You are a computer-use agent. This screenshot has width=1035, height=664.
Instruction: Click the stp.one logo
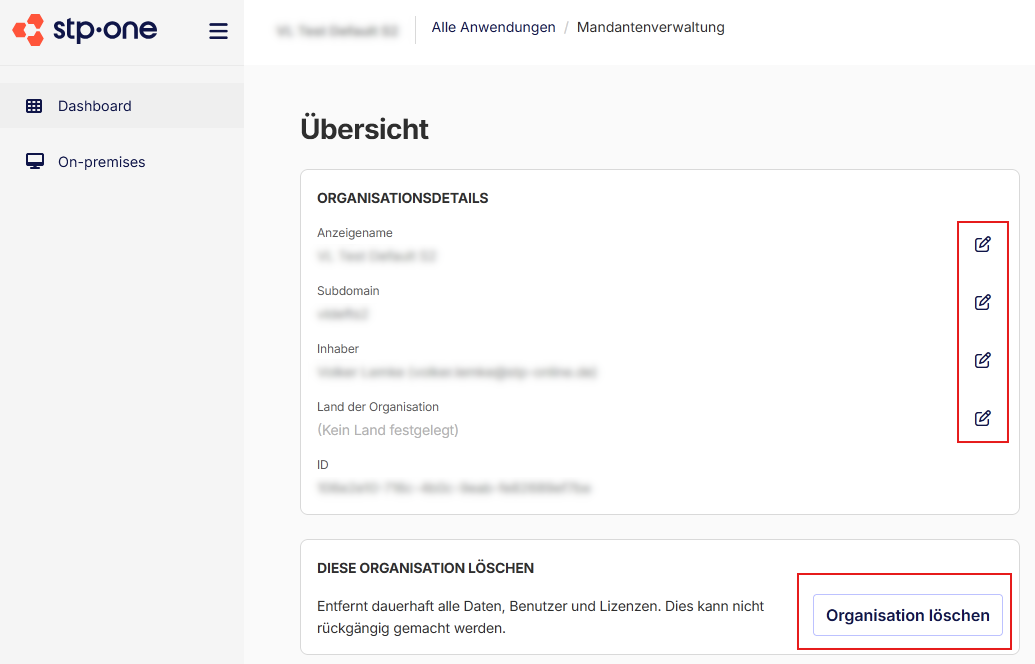pos(85,30)
